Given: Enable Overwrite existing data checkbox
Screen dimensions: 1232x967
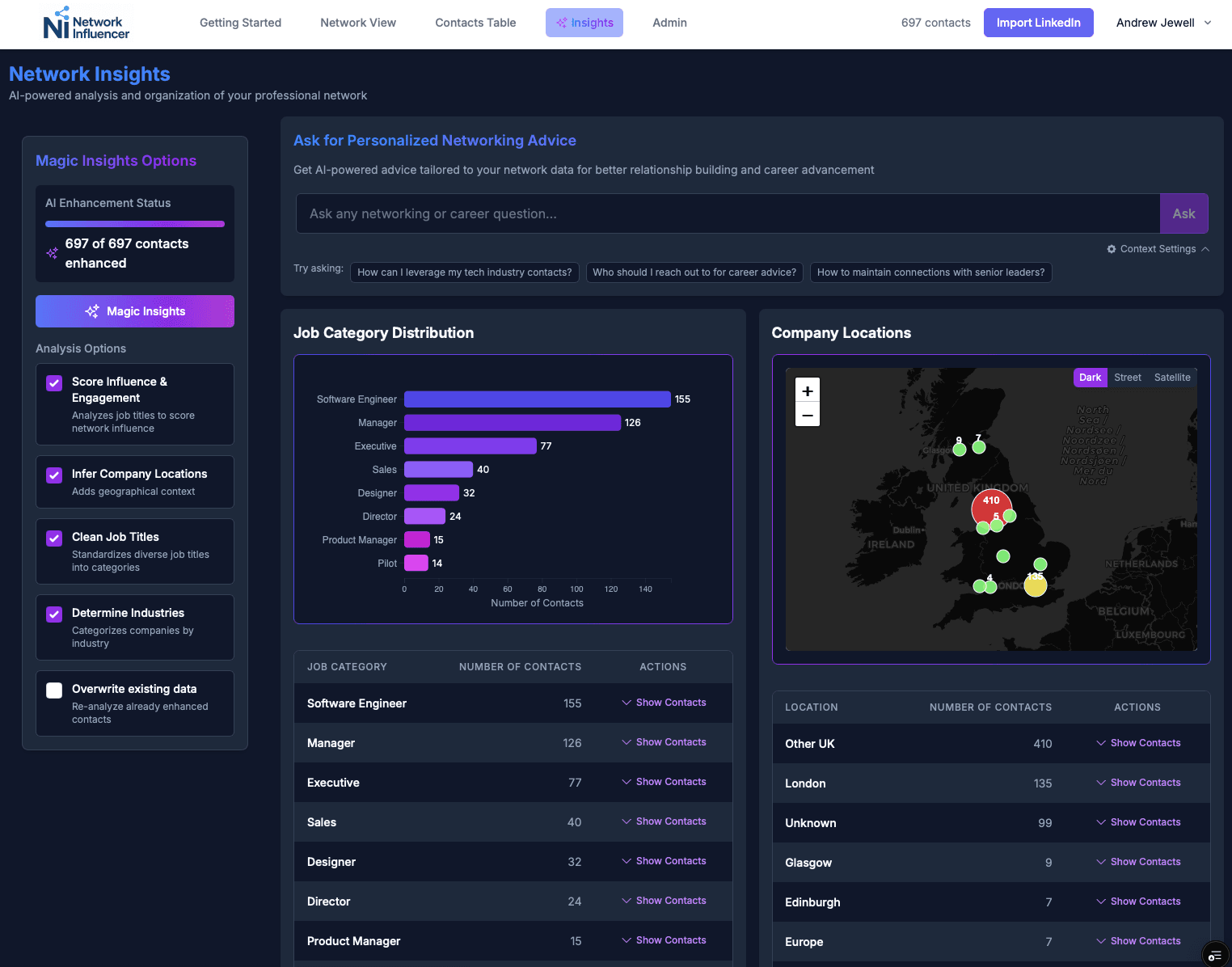Looking at the screenshot, I should point(54,690).
